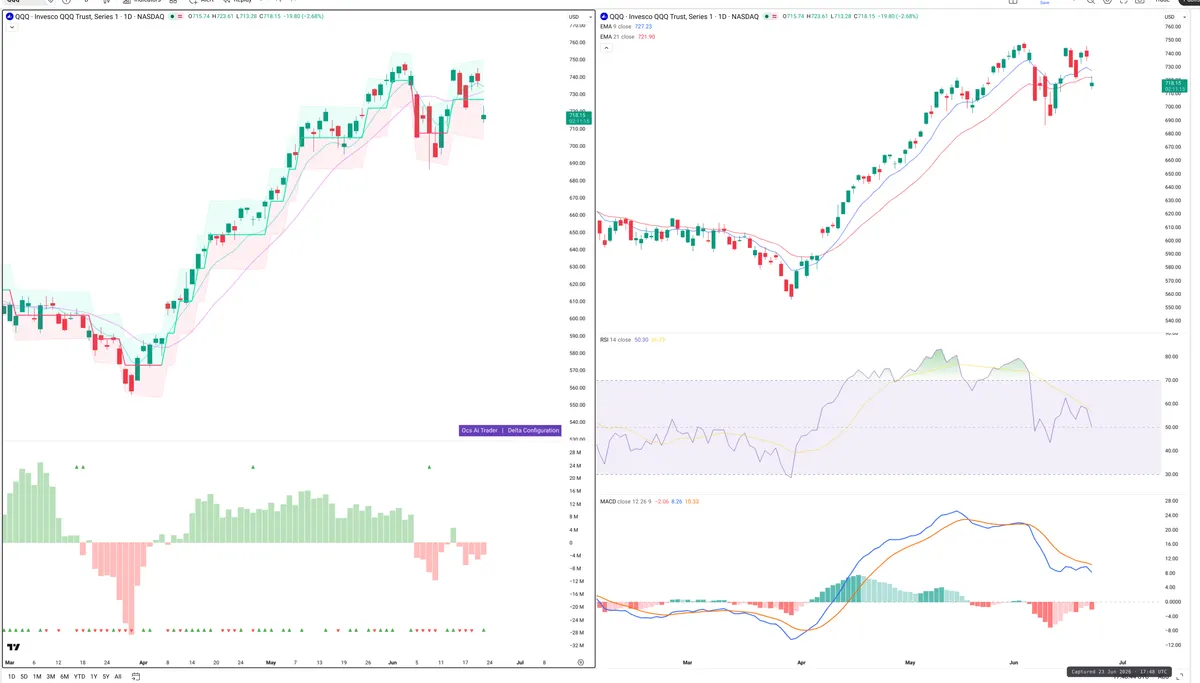Click the 70.00 level on RSI axis
The image size is (1200, 683).
pos(1171,380)
